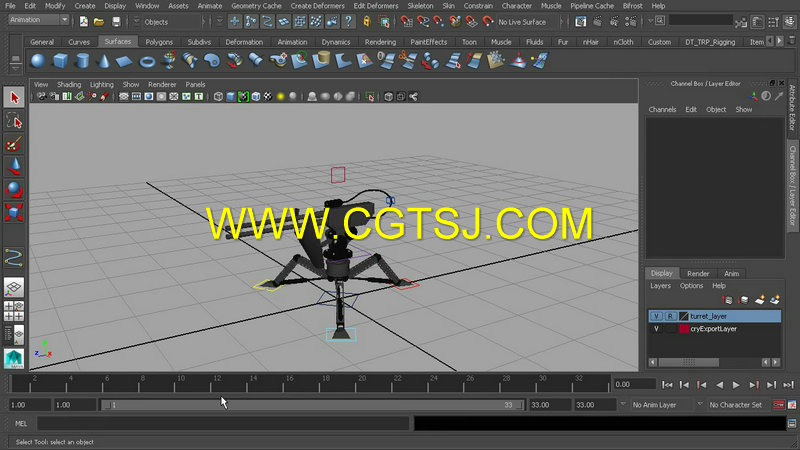Play animation backwards

click(719, 385)
